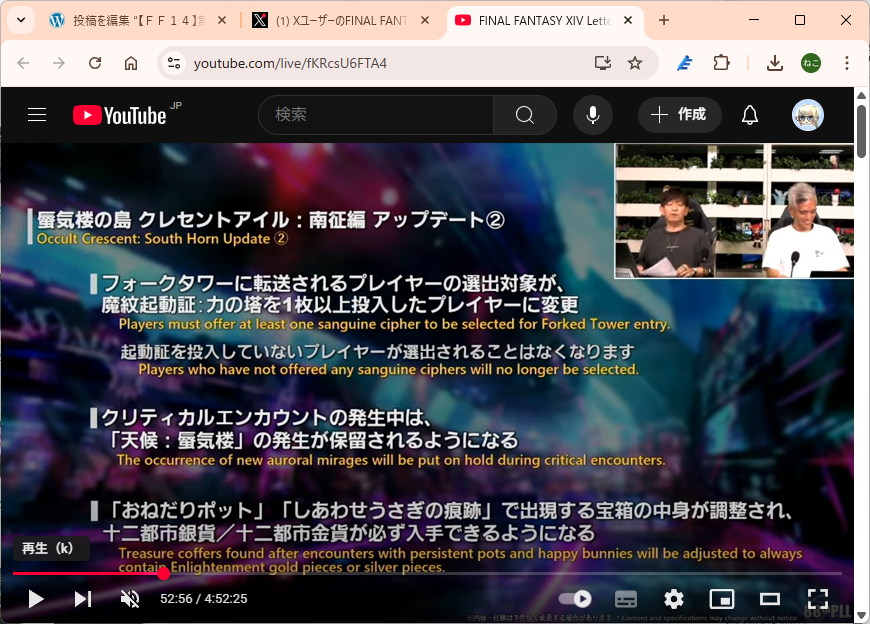Open YouTube notifications bell
870x624 pixels.
(x=750, y=115)
